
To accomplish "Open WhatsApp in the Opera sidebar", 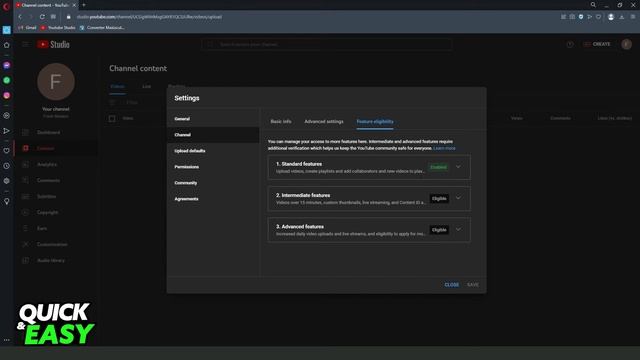I will coord(7,80).
